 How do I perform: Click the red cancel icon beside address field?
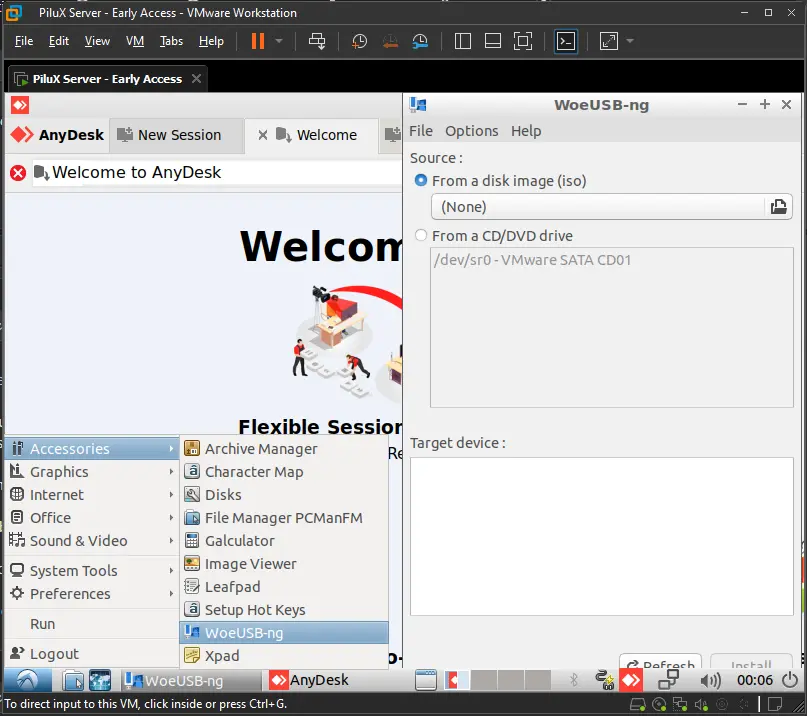(x=18, y=172)
